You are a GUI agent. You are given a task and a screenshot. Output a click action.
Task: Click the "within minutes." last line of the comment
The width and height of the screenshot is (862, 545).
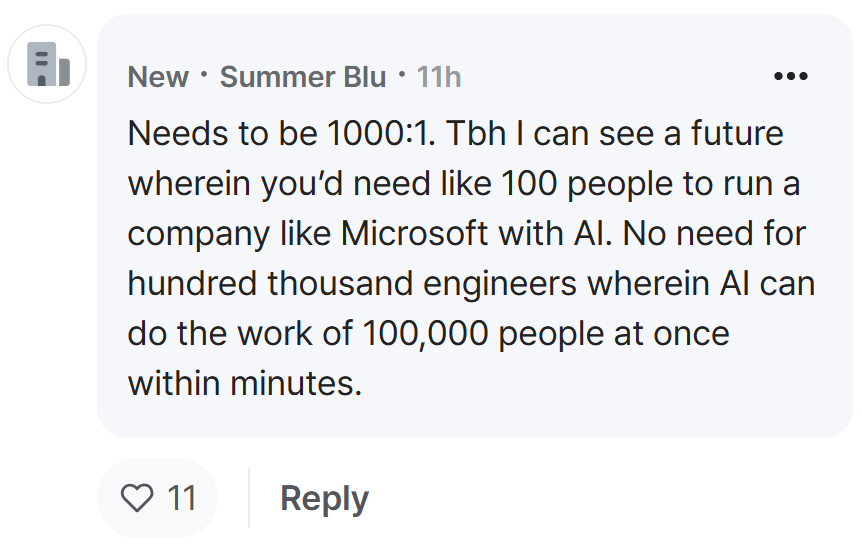[245, 383]
